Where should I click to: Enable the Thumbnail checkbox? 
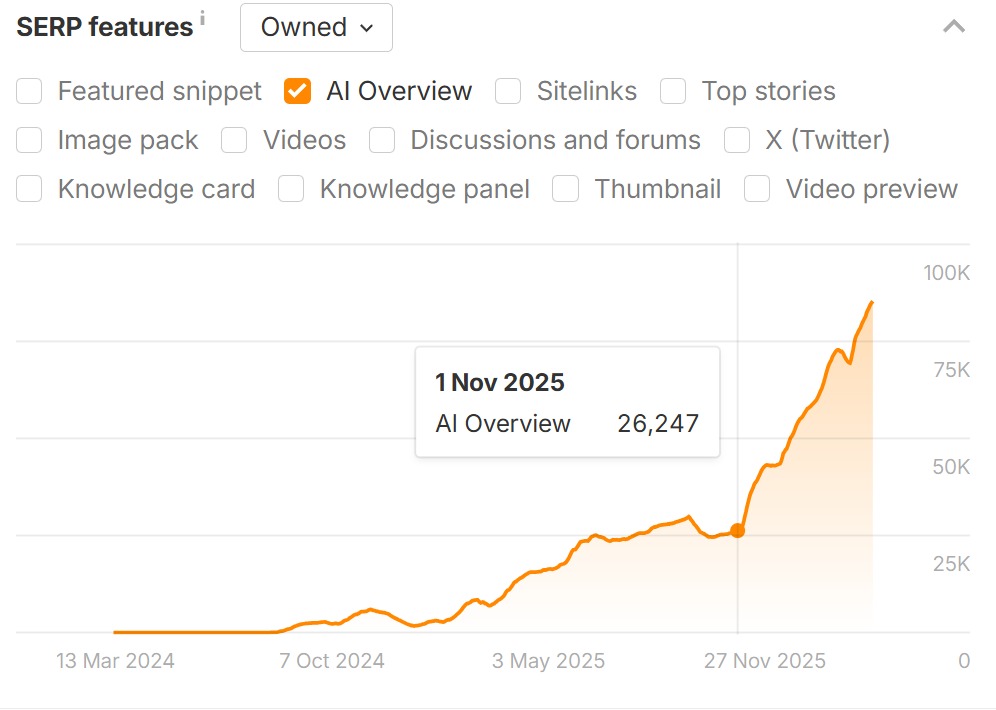click(x=566, y=189)
